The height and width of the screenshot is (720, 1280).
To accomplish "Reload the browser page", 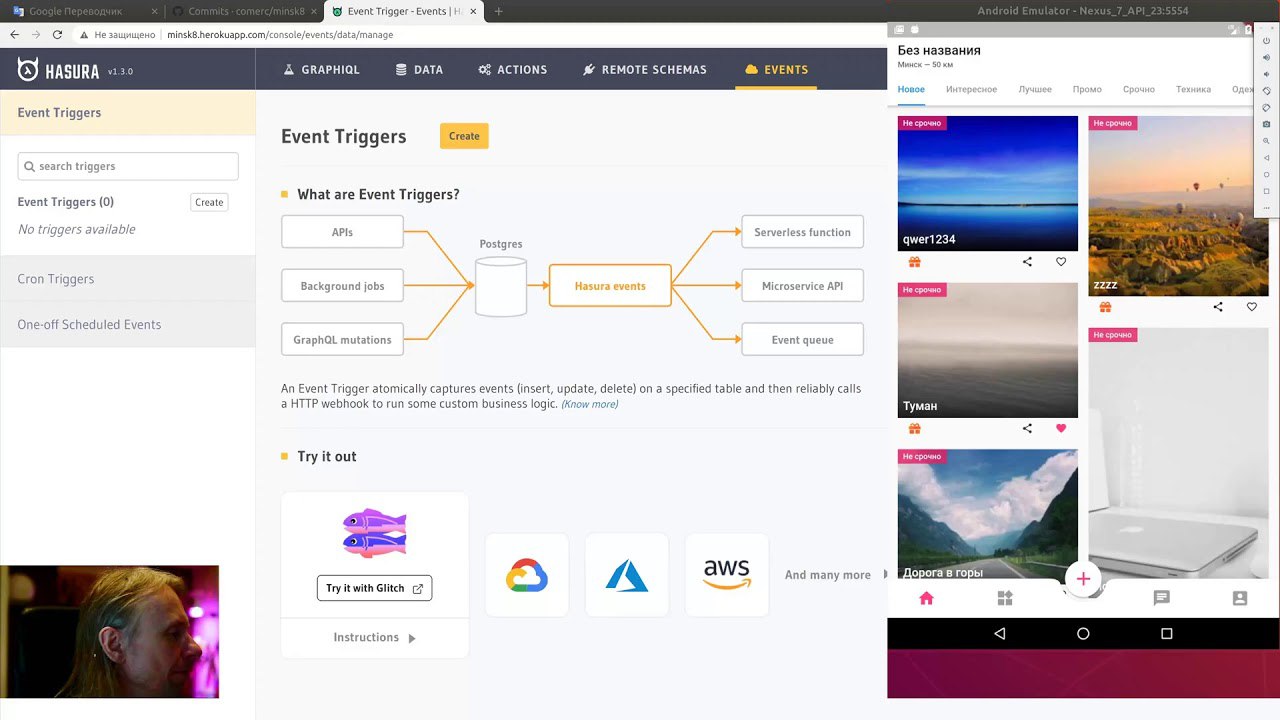I will (x=57, y=34).
